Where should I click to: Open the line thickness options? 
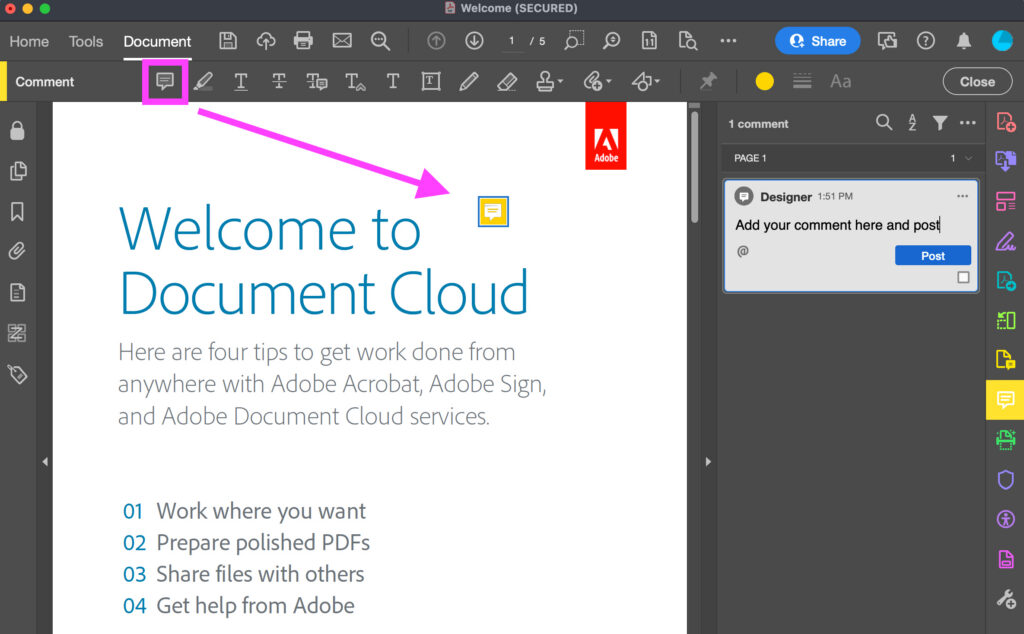point(802,81)
